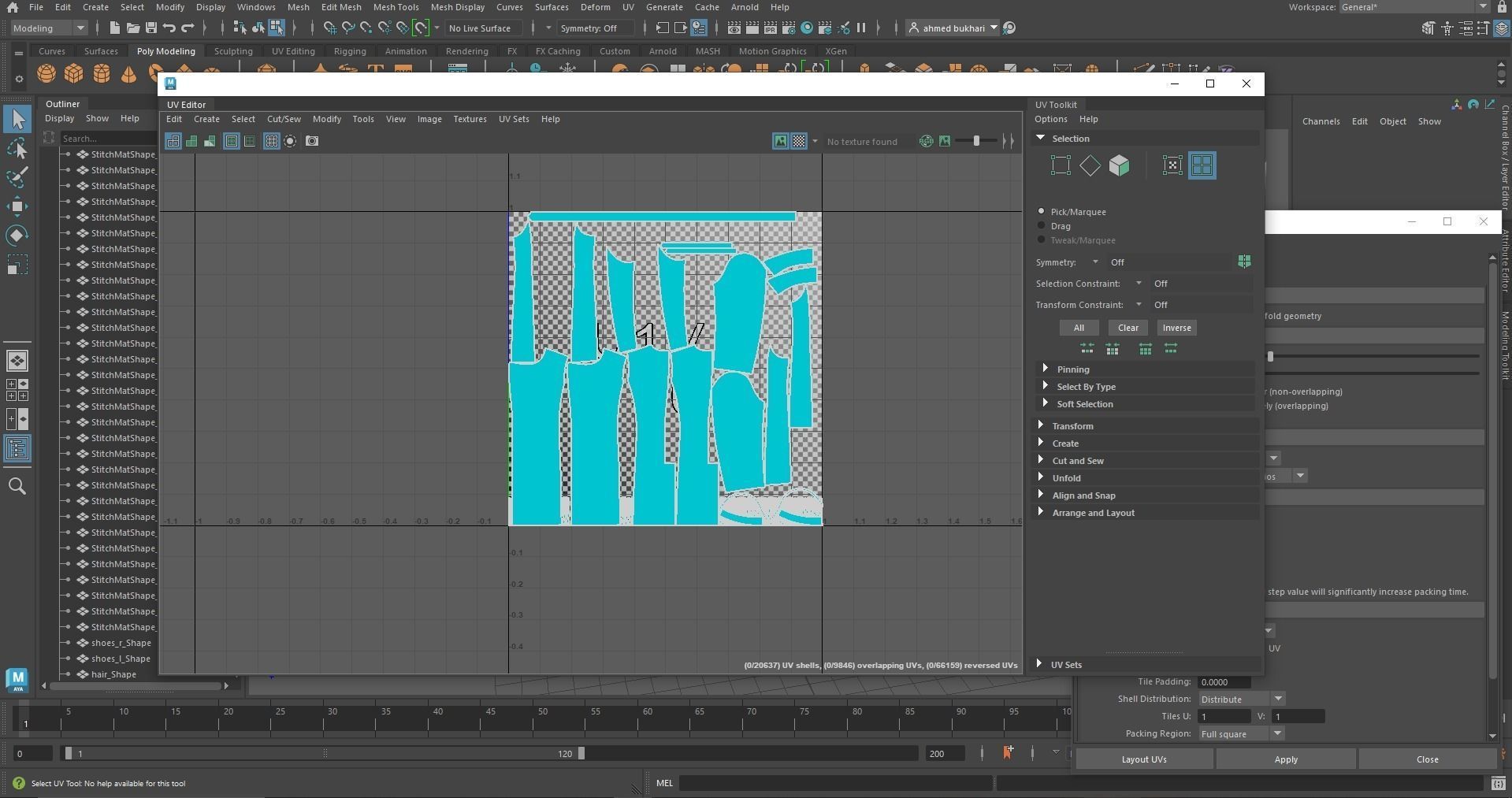Choose the Tweak/Marquee radio option
This screenshot has height=798, width=1512.
(x=1042, y=240)
